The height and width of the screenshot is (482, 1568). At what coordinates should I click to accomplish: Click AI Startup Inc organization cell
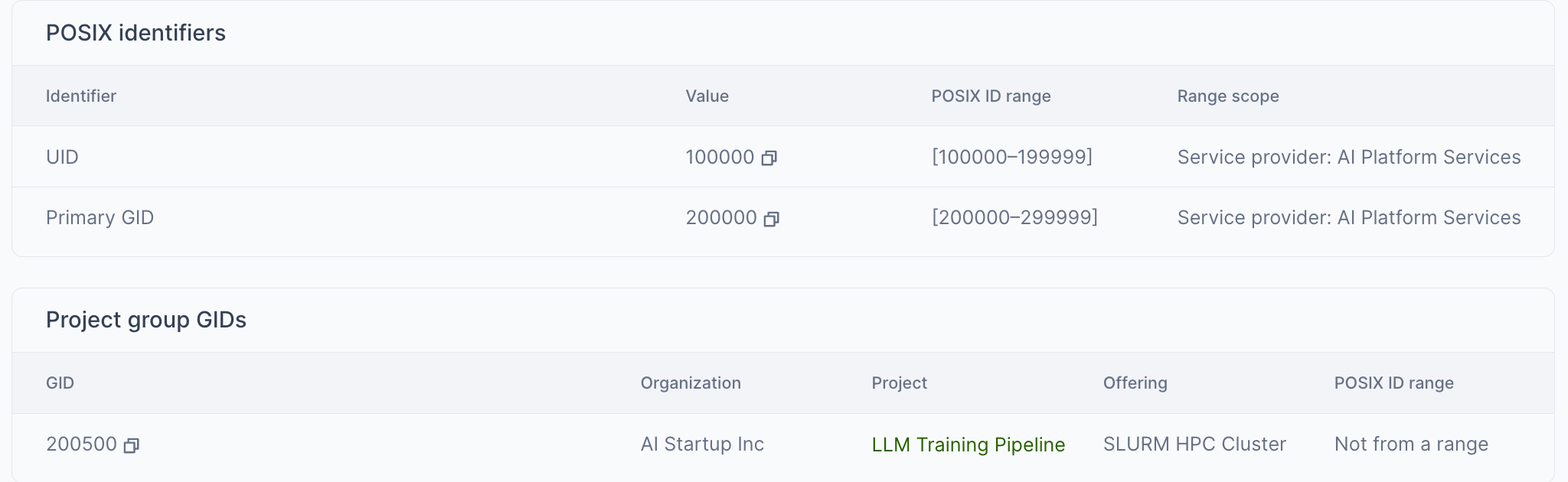(x=702, y=445)
